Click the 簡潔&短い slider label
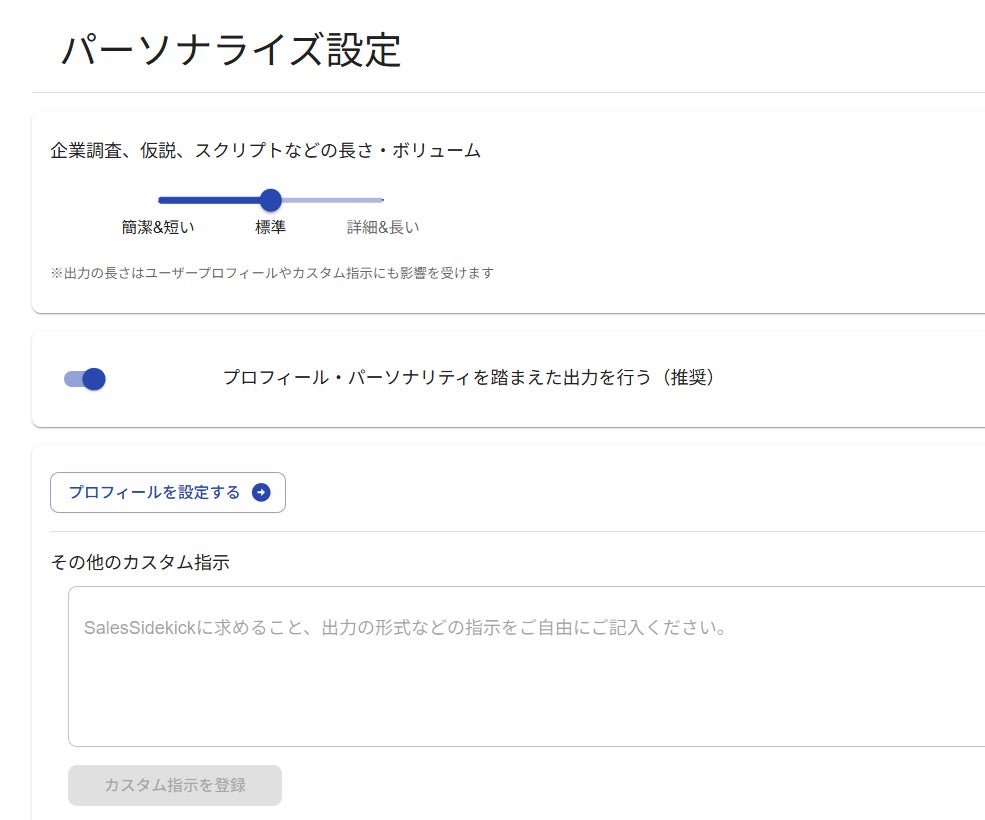The height and width of the screenshot is (820, 985). [x=158, y=227]
